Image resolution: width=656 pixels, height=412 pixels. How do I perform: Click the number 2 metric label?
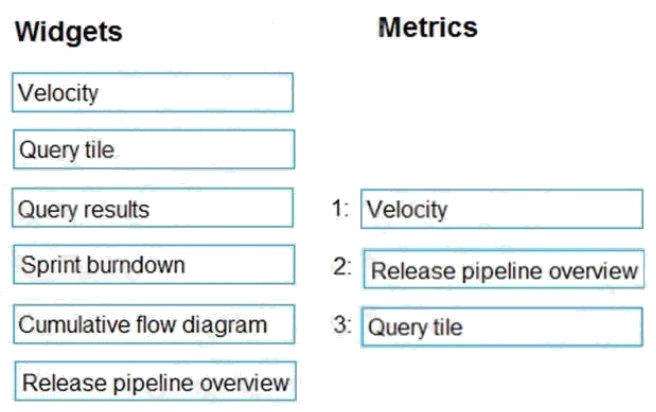tap(342, 267)
